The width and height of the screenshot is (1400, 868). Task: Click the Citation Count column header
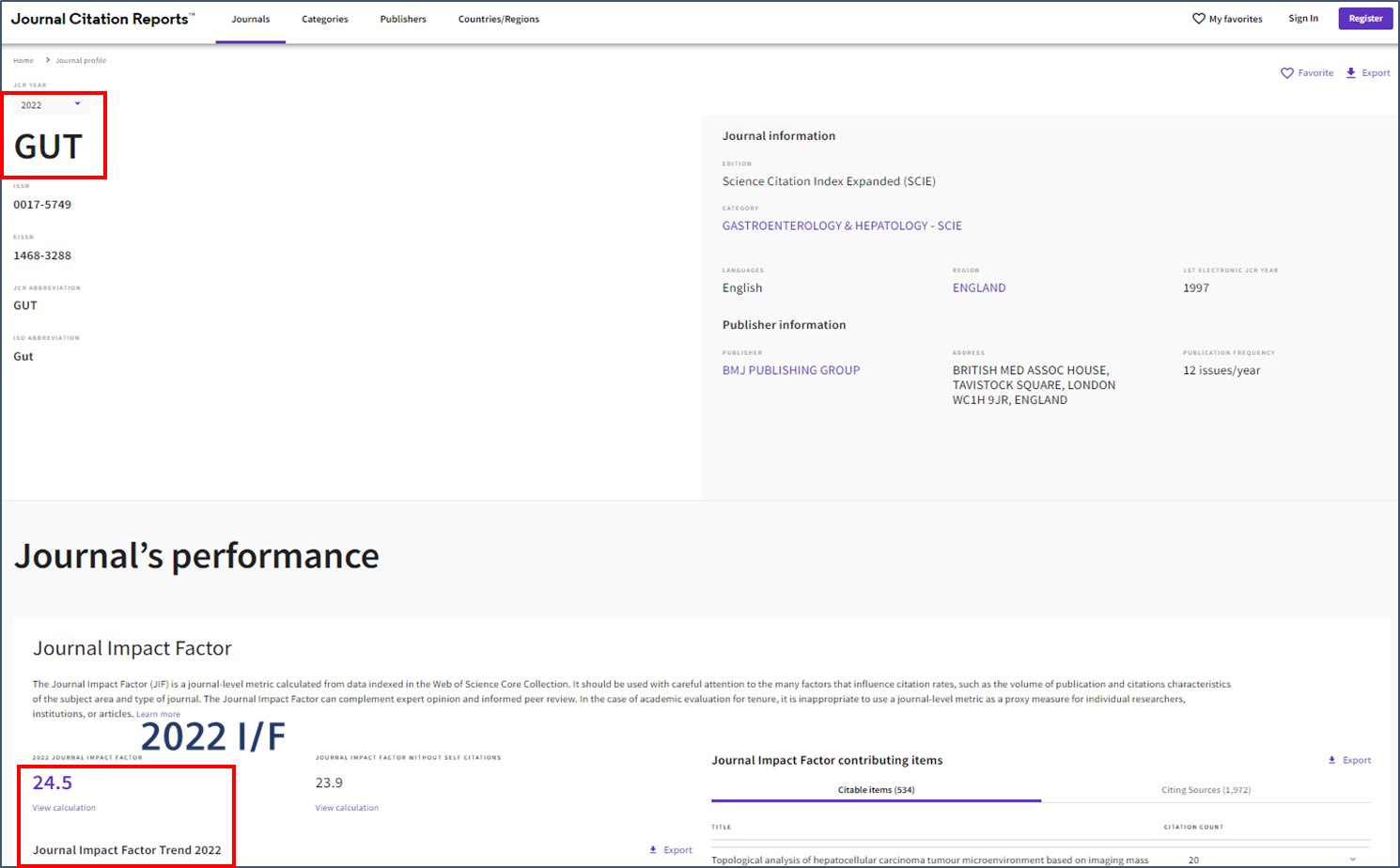pos(1193,827)
